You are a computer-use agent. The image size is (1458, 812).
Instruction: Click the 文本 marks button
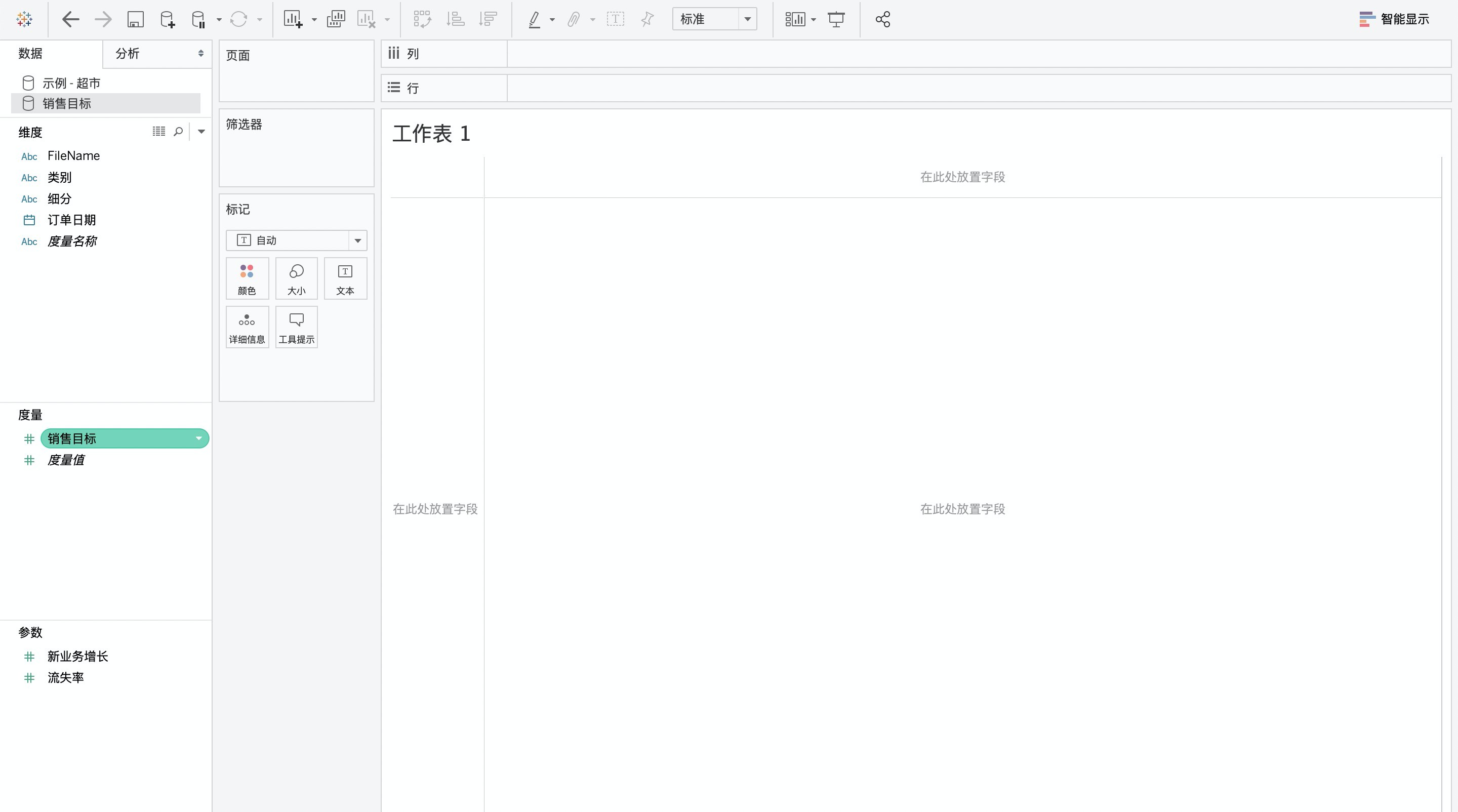pyautogui.click(x=345, y=278)
